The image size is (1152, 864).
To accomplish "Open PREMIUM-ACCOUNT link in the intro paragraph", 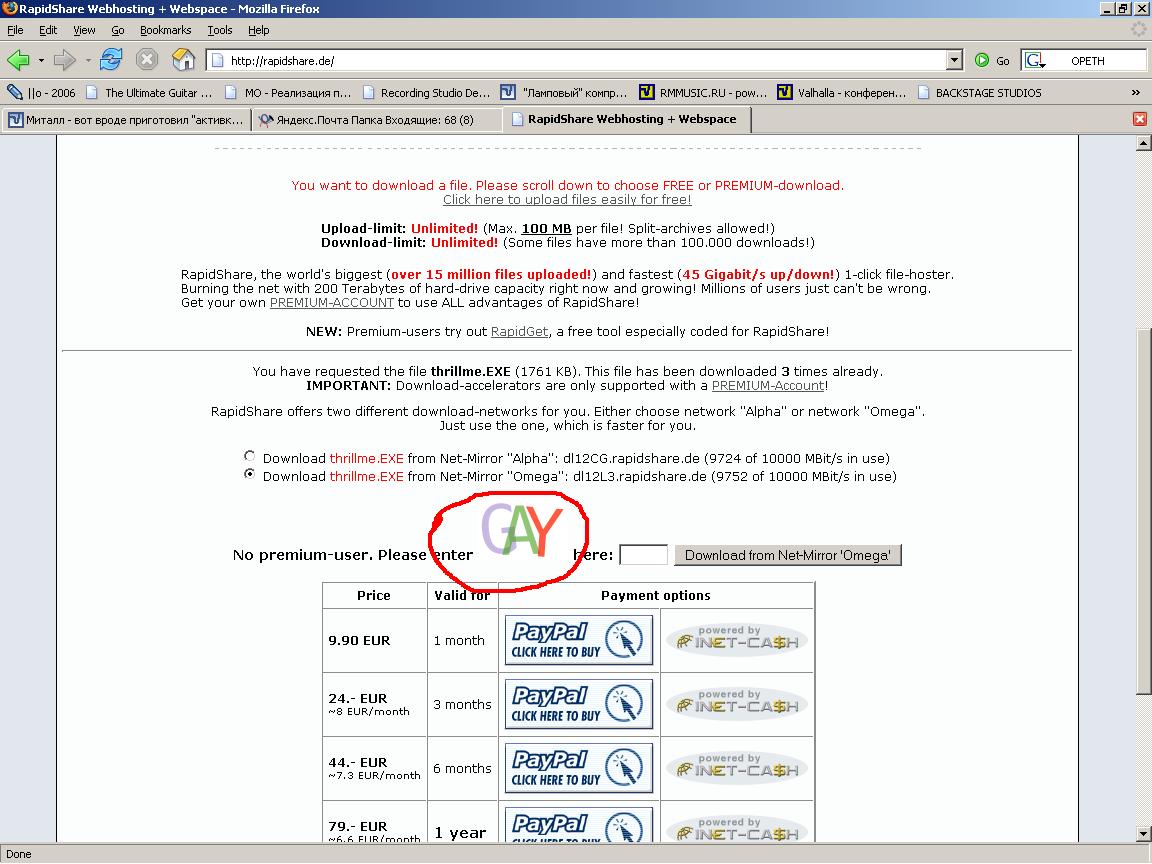I will click(x=332, y=303).
